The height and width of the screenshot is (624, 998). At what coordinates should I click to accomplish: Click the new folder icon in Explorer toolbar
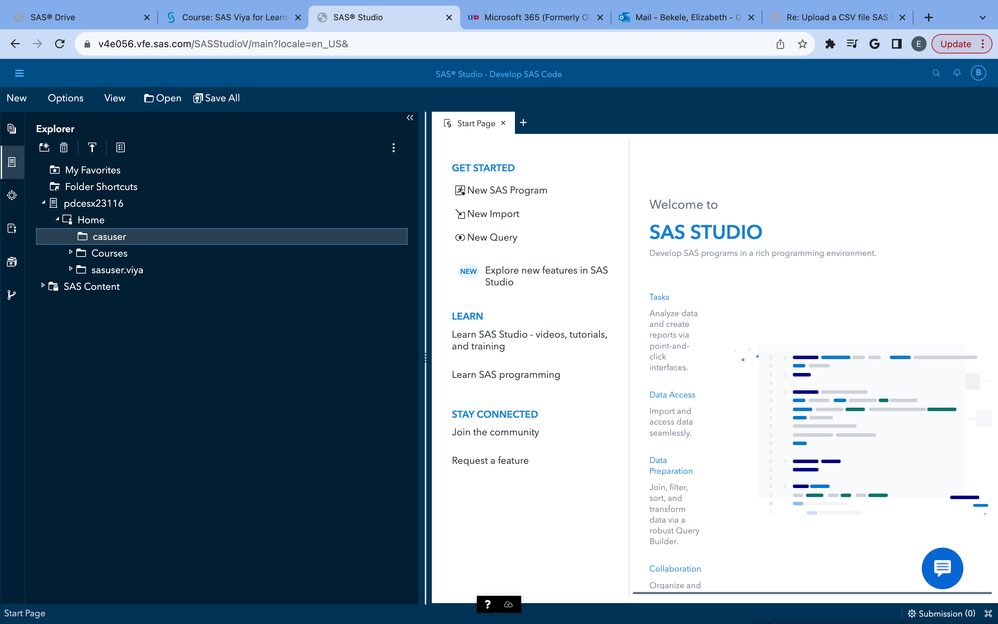tap(44, 148)
